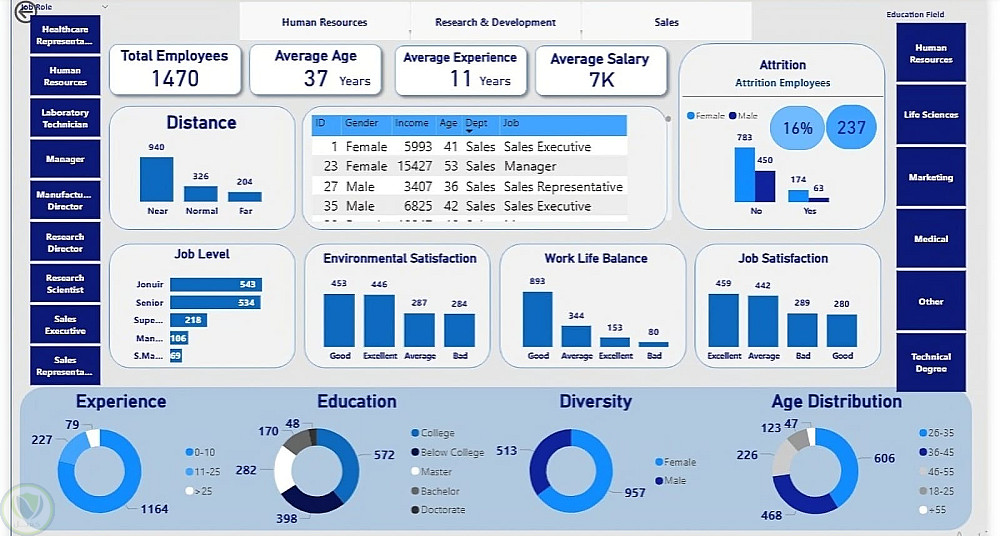Expand the Job Role slicer chevron

coord(105,7)
